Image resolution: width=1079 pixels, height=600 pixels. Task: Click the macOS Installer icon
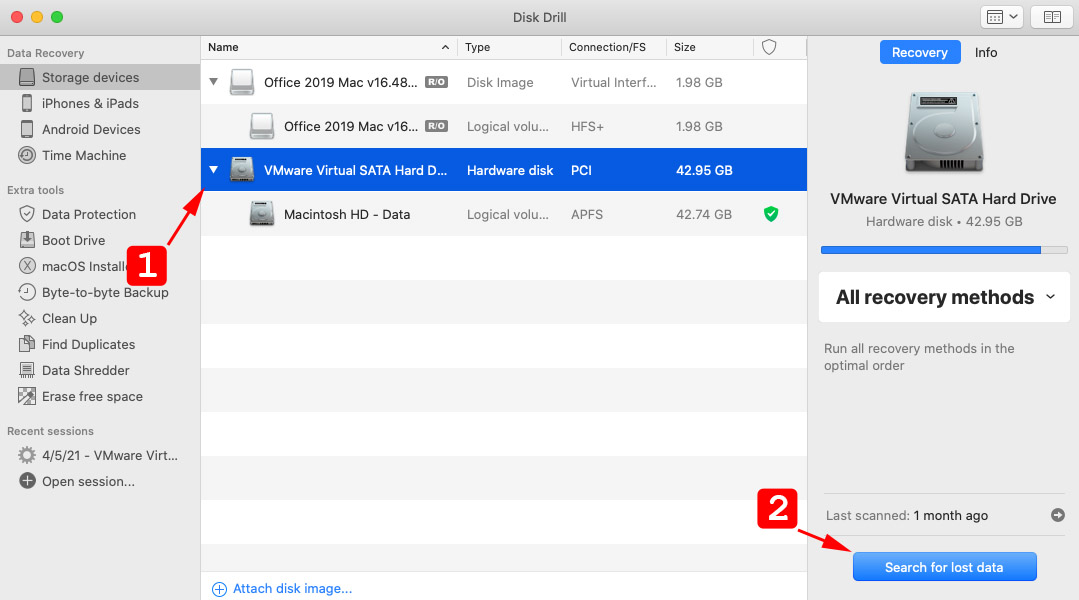pos(27,266)
